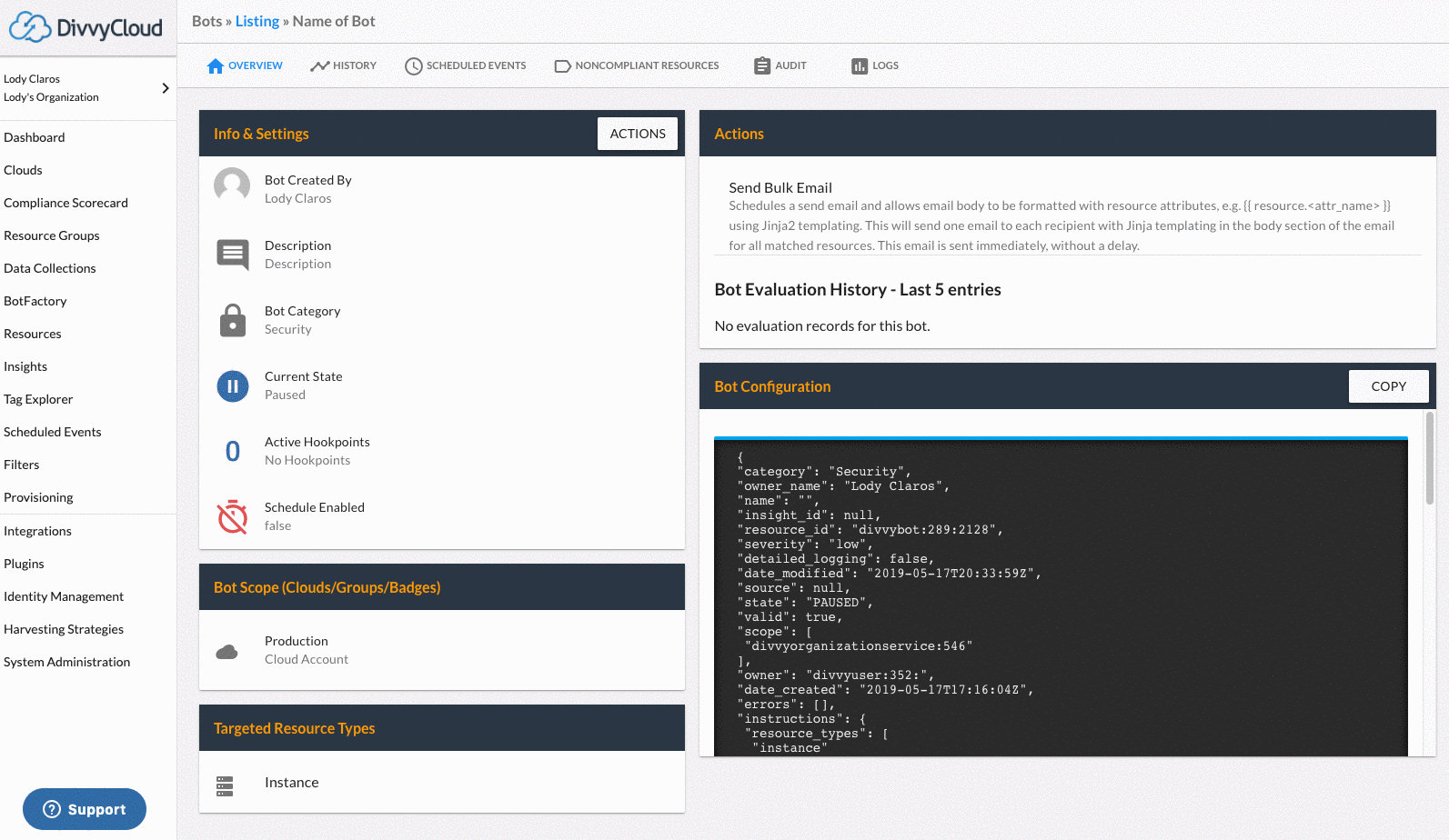The image size is (1449, 840).
Task: Navigate to BotFactory in the sidebar
Action: (35, 301)
